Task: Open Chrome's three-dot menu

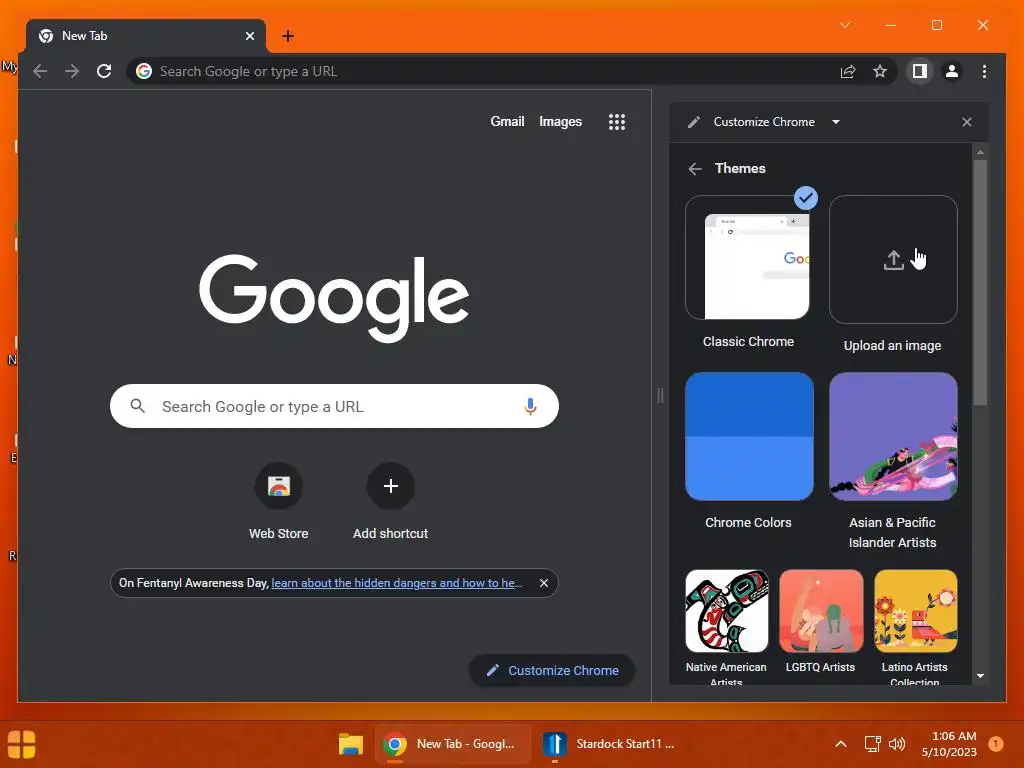Action: [x=984, y=71]
